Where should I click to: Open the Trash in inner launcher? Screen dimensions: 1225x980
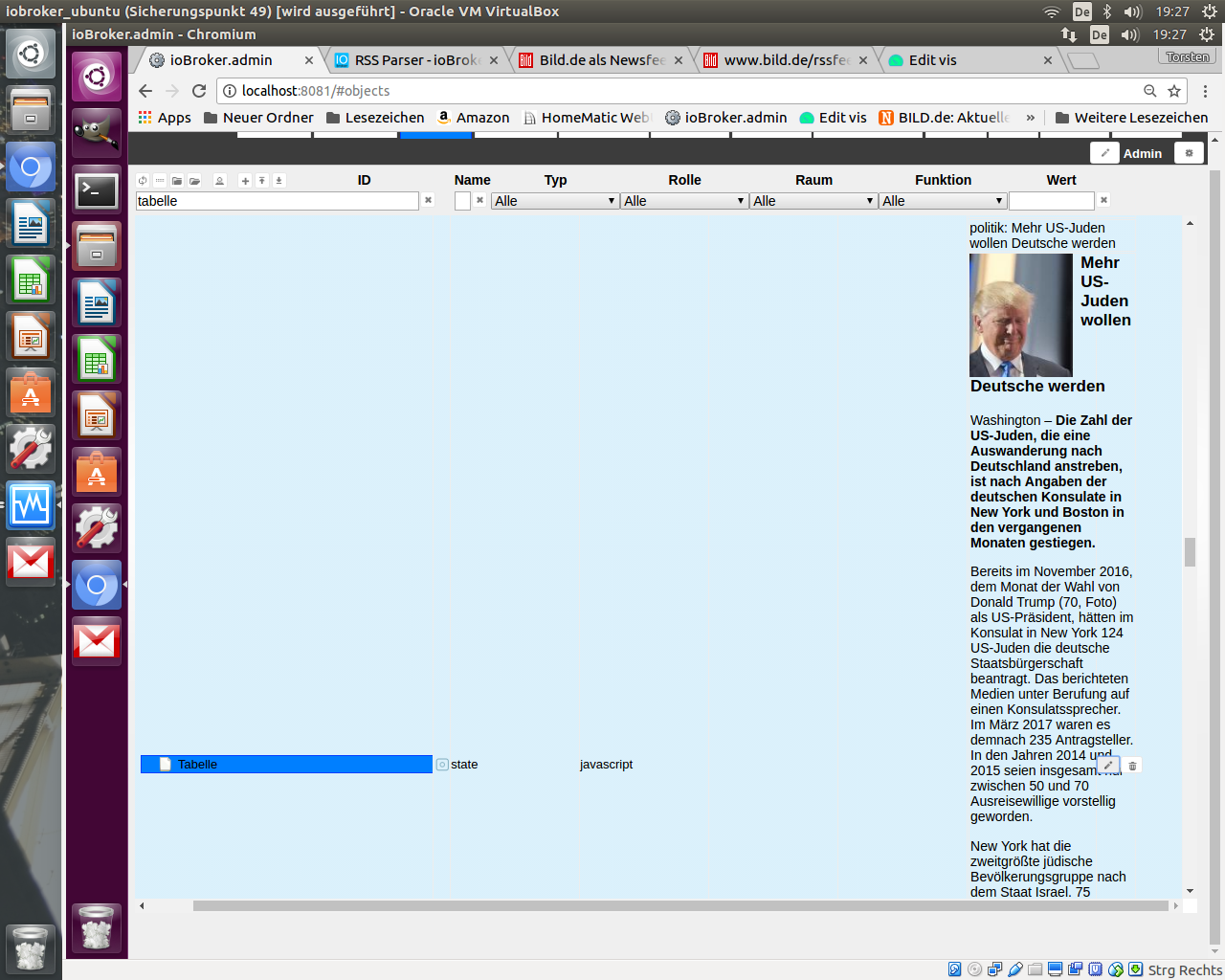click(x=97, y=927)
